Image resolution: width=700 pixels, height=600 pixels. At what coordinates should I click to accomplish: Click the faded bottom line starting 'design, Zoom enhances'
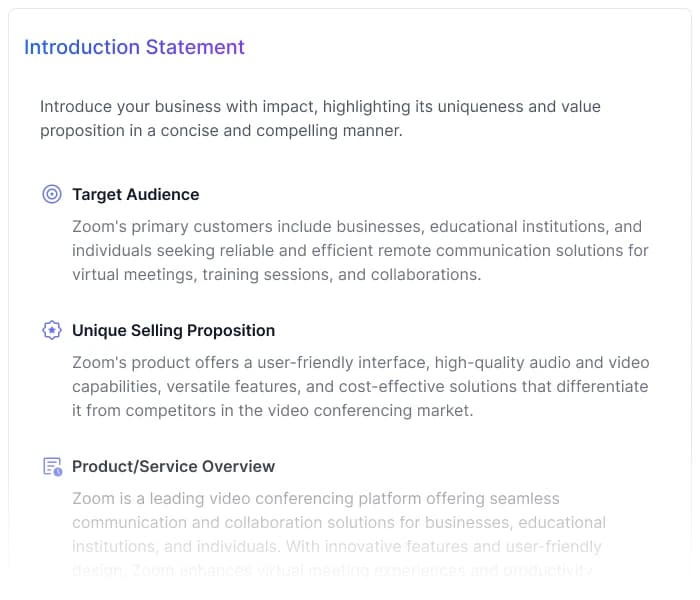[x=332, y=570]
